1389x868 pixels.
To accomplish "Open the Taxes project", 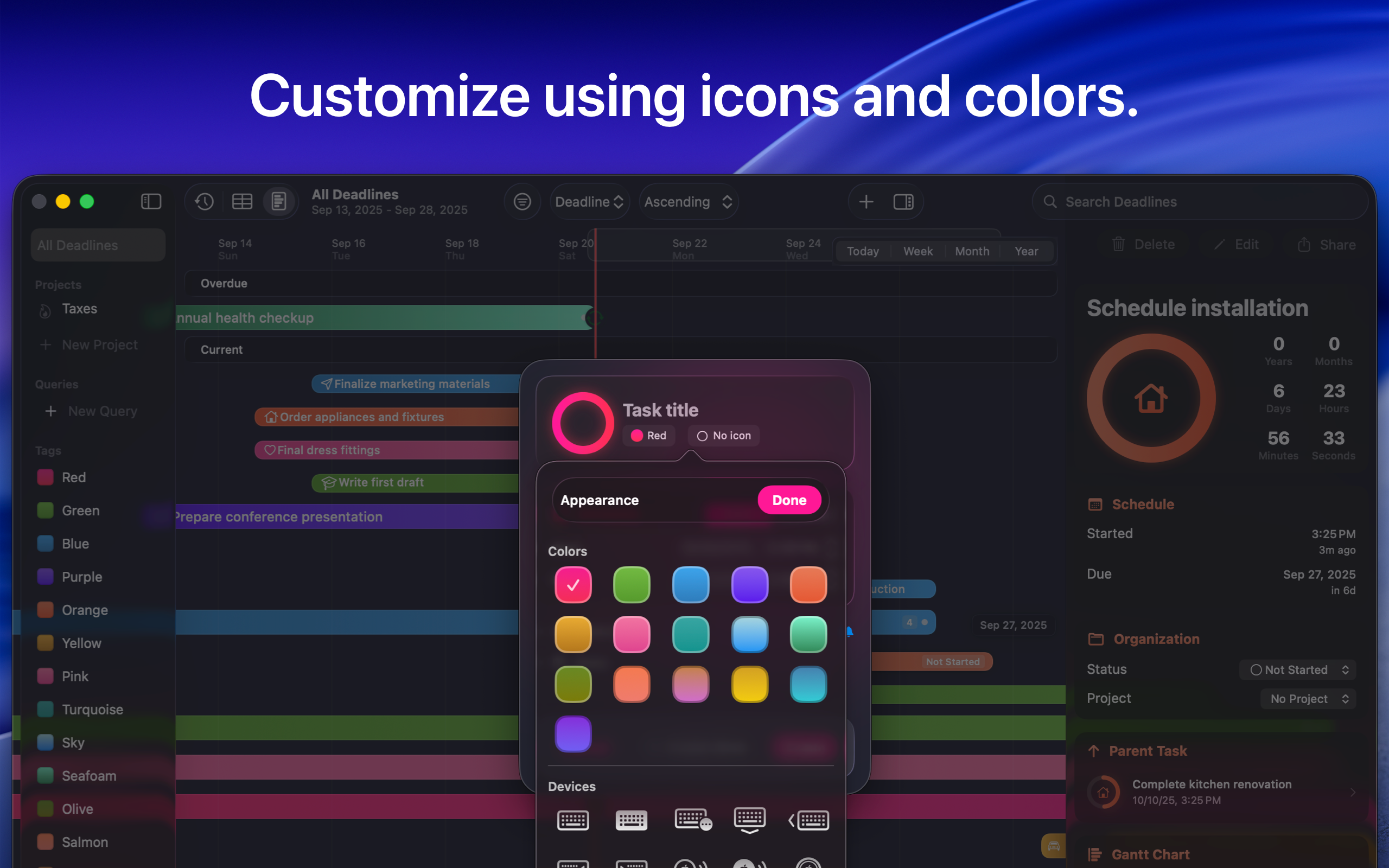I will point(79,309).
